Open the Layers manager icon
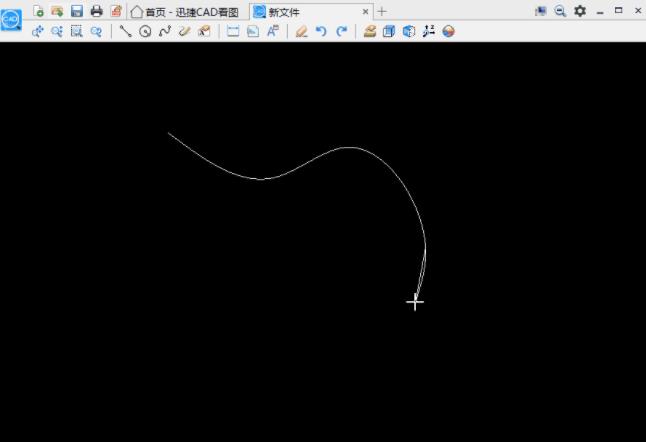Screen dimensions: 646x442 pyautogui.click(x=370, y=31)
